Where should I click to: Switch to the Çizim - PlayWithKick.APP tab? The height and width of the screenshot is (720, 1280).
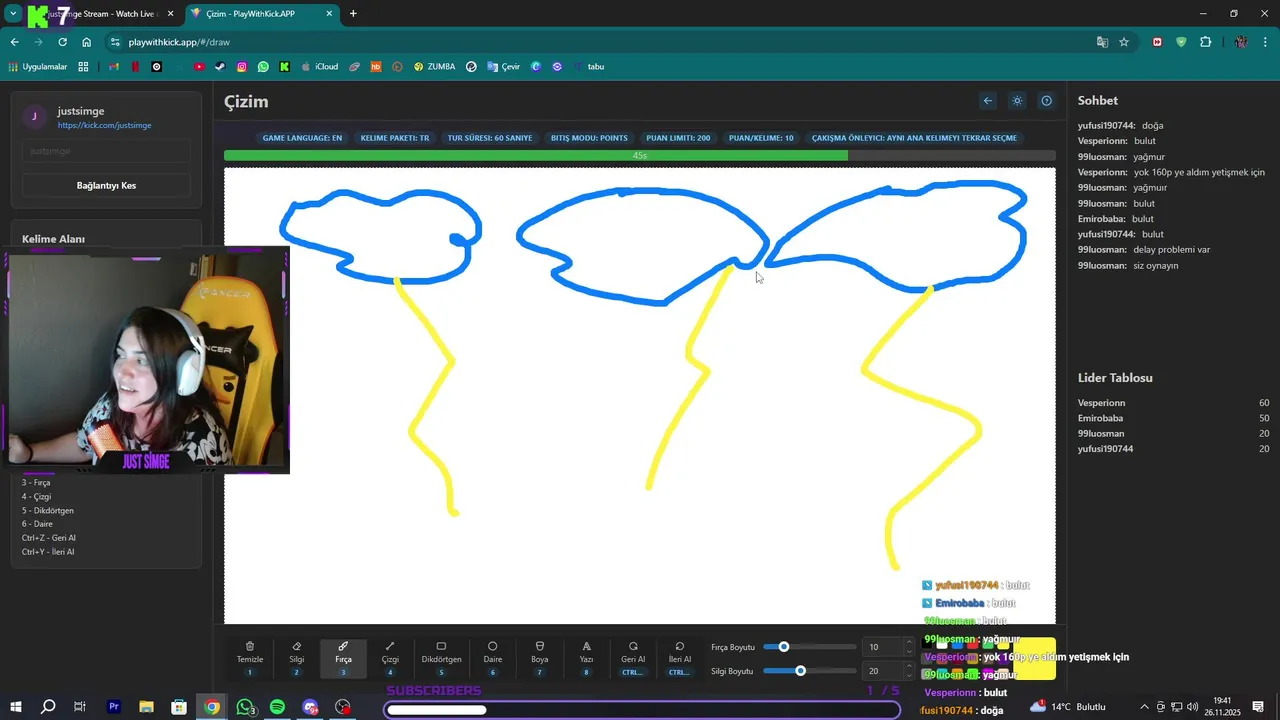(262, 14)
